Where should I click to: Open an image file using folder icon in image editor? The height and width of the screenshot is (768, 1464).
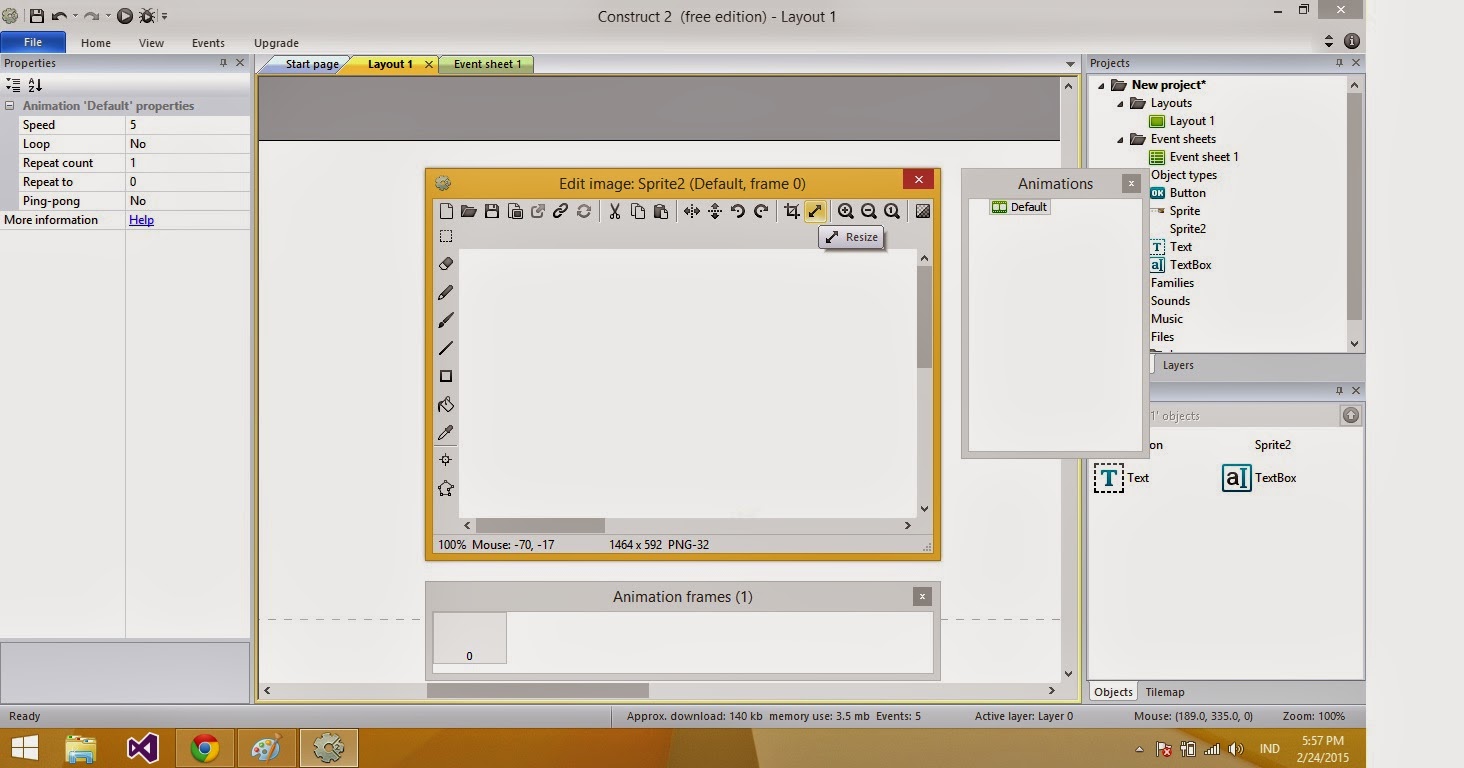tap(468, 211)
